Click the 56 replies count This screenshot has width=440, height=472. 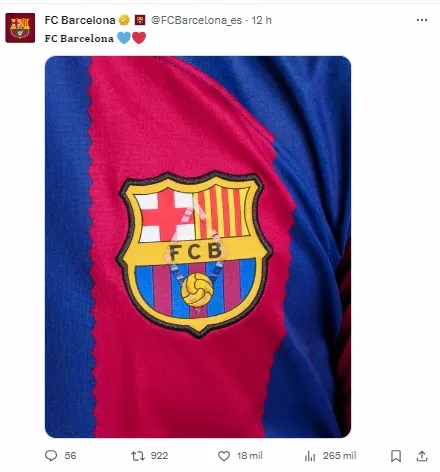click(x=70, y=456)
